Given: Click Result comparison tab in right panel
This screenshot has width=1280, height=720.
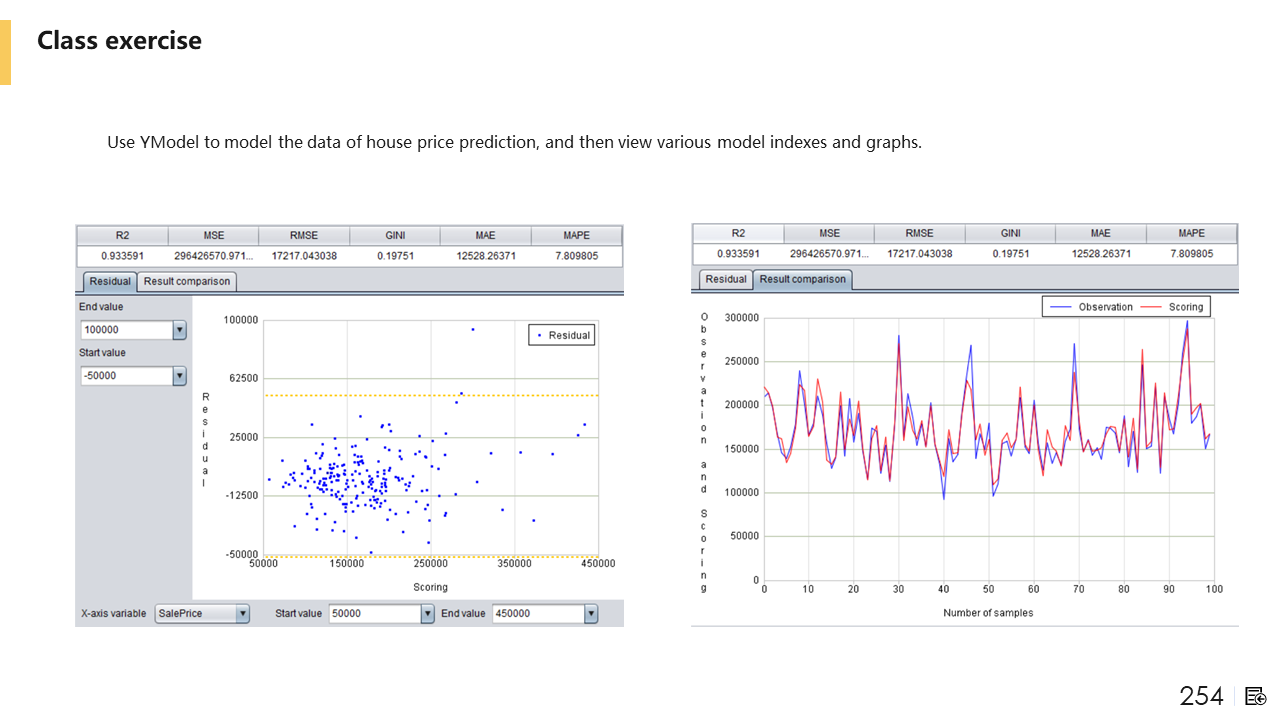Looking at the screenshot, I should click(x=802, y=279).
